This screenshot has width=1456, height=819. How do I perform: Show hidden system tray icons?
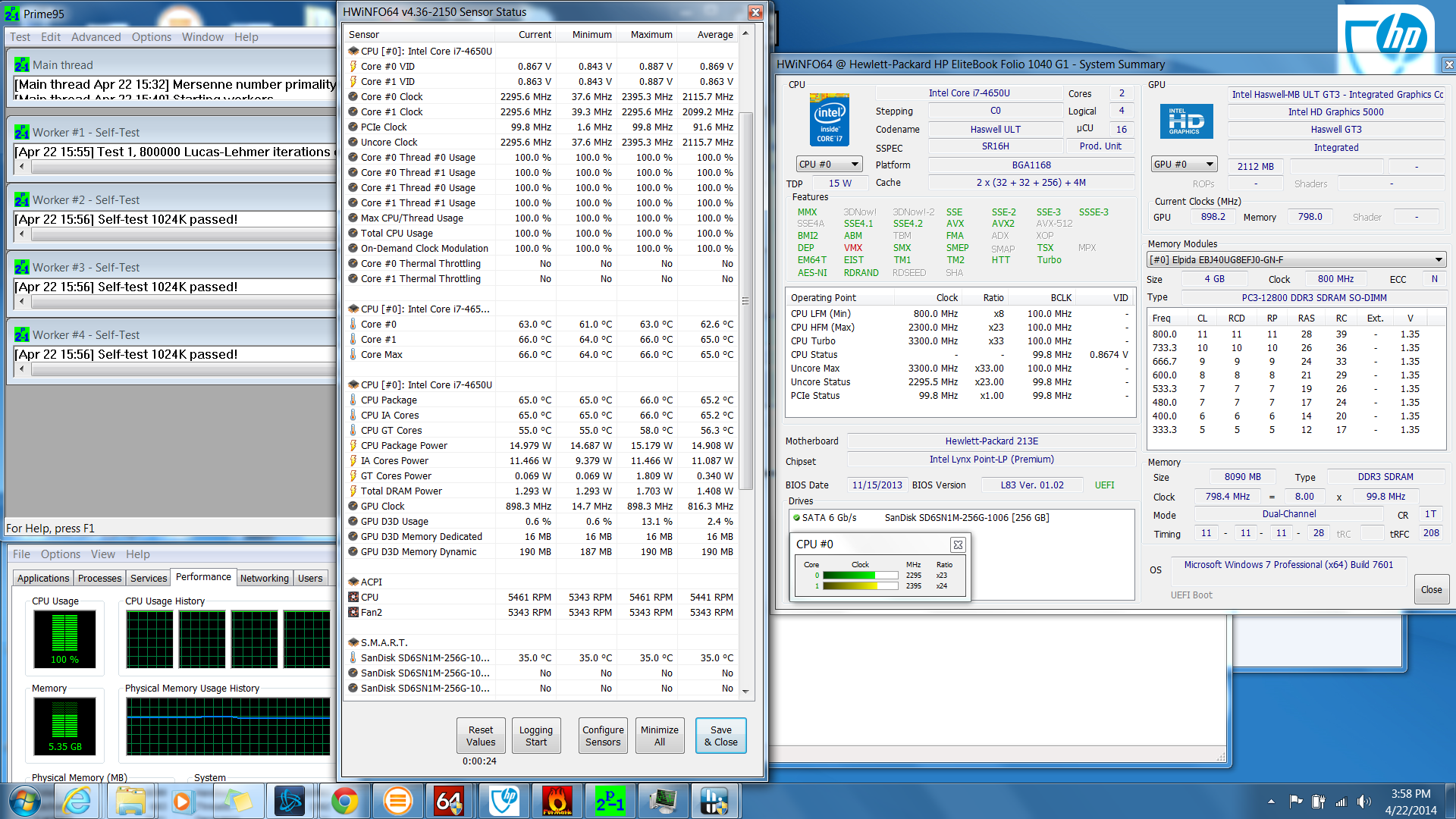point(1271,802)
